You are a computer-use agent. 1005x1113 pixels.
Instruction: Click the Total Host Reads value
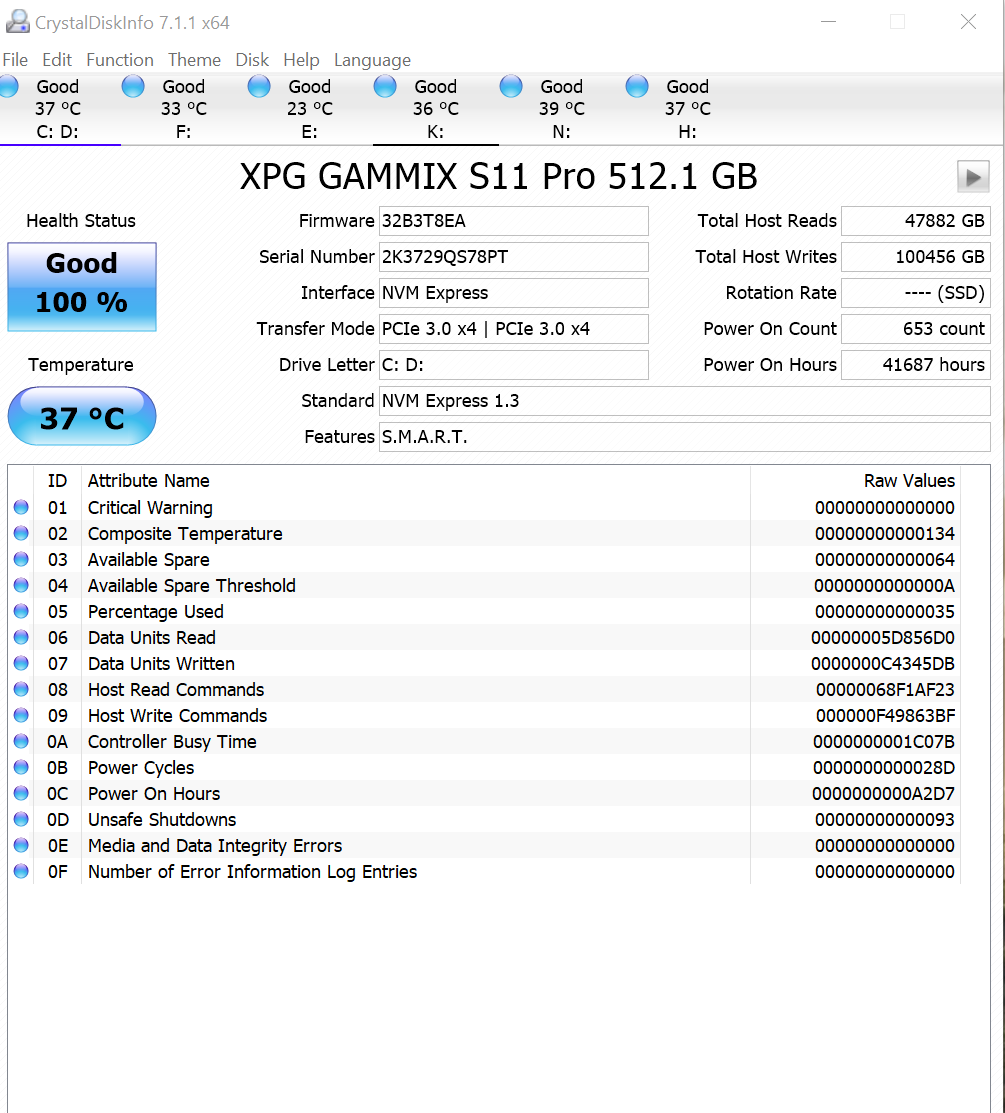coord(916,221)
